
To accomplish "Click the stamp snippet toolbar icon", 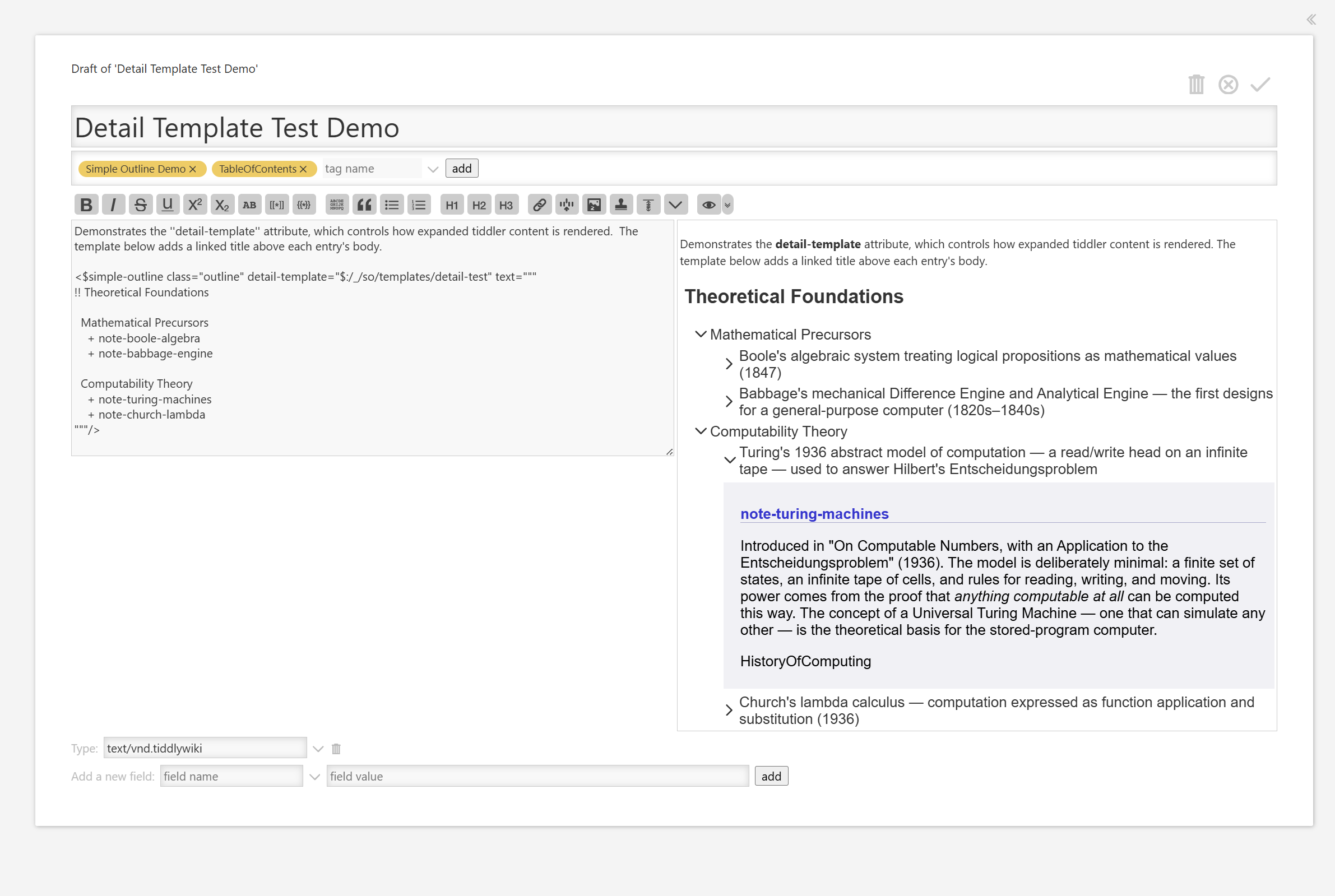I will pyautogui.click(x=621, y=205).
